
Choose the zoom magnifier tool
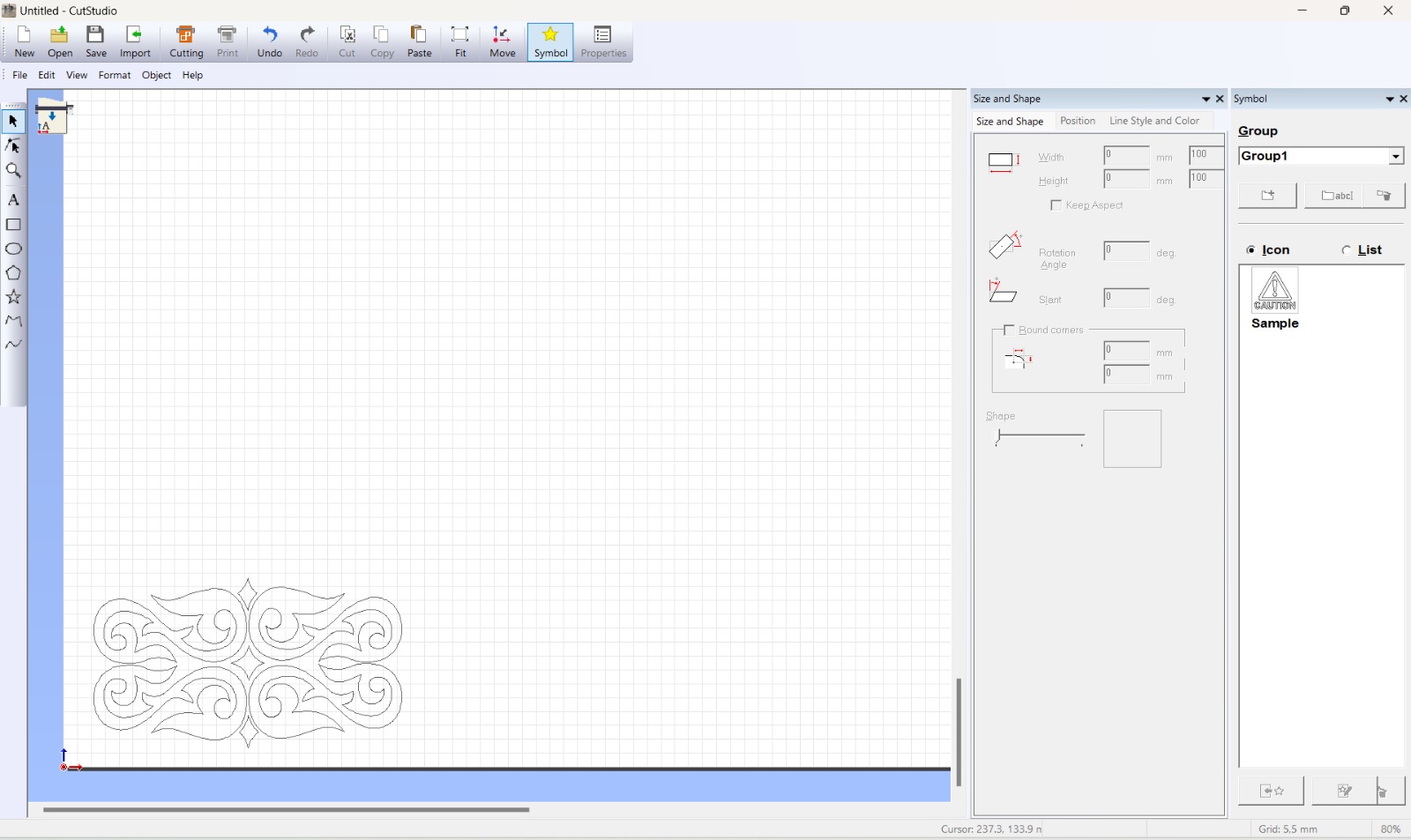pyautogui.click(x=13, y=171)
